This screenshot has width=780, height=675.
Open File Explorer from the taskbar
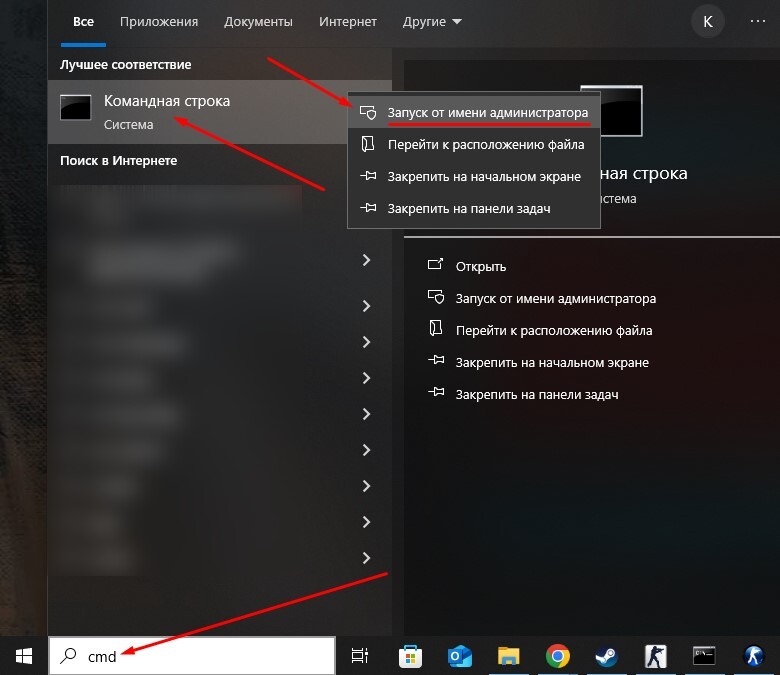click(x=509, y=656)
